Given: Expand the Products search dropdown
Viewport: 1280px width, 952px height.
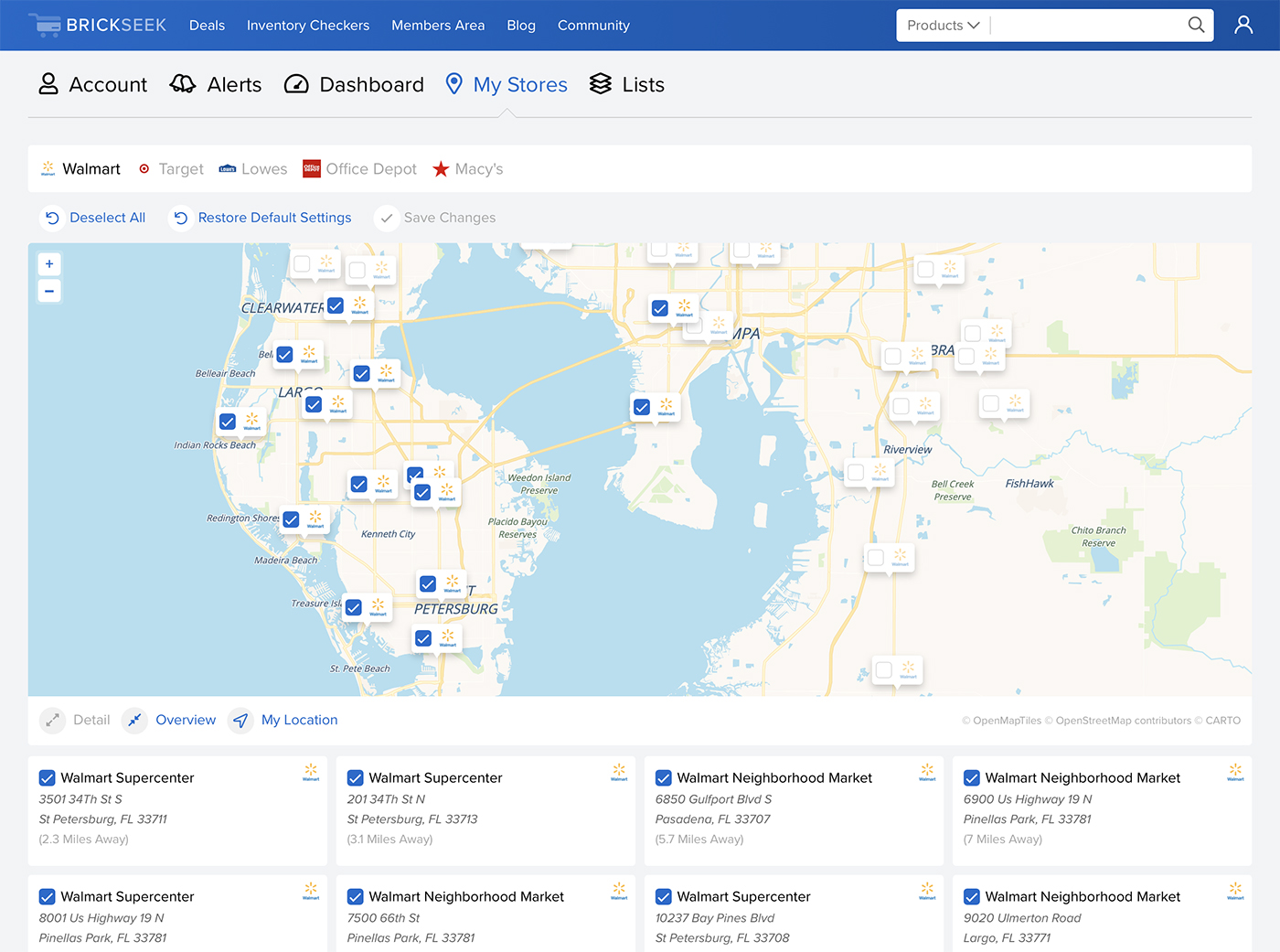Looking at the screenshot, I should [943, 26].
